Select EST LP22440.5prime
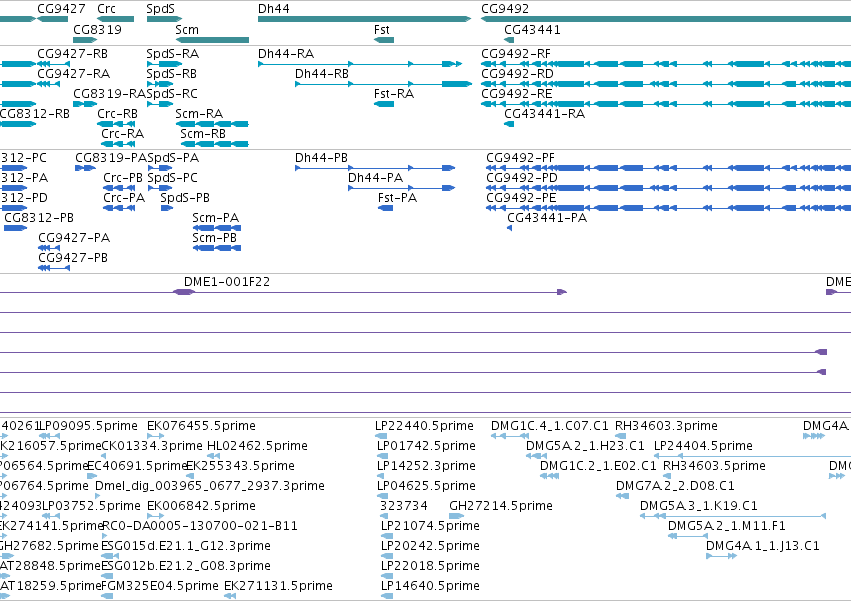851x601 pixels. coord(381,436)
